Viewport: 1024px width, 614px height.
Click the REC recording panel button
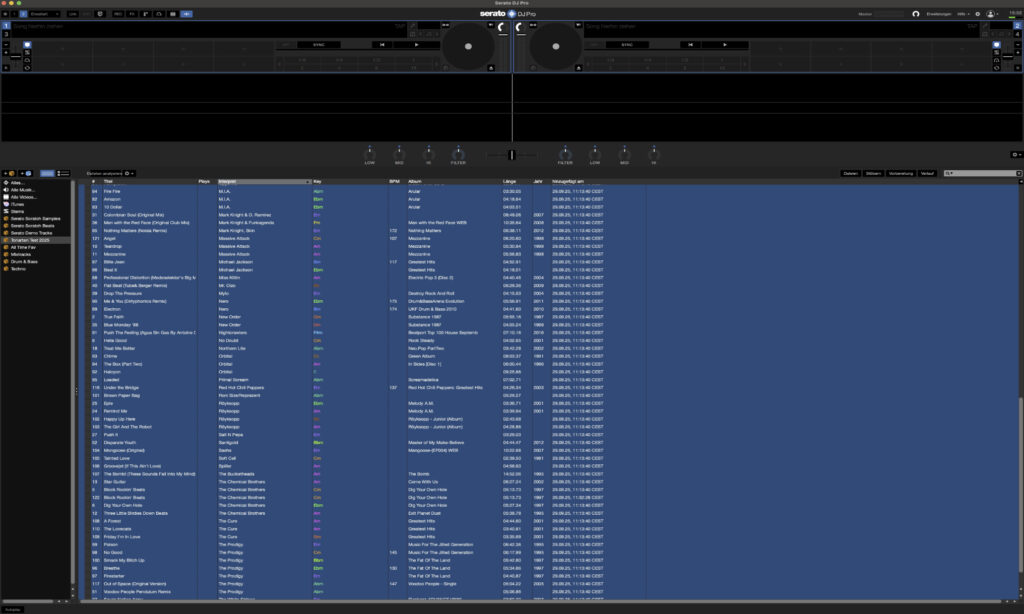click(118, 14)
